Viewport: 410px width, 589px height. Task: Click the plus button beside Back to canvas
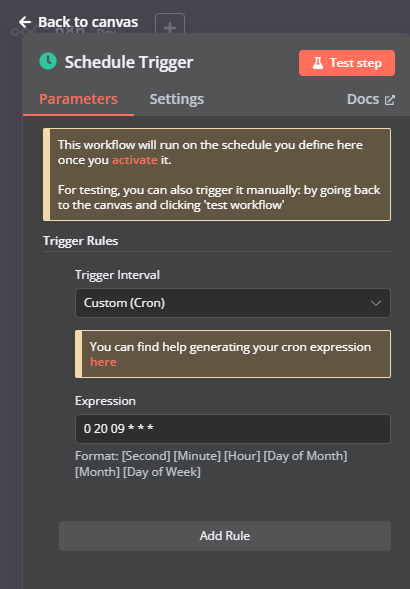coord(170,25)
